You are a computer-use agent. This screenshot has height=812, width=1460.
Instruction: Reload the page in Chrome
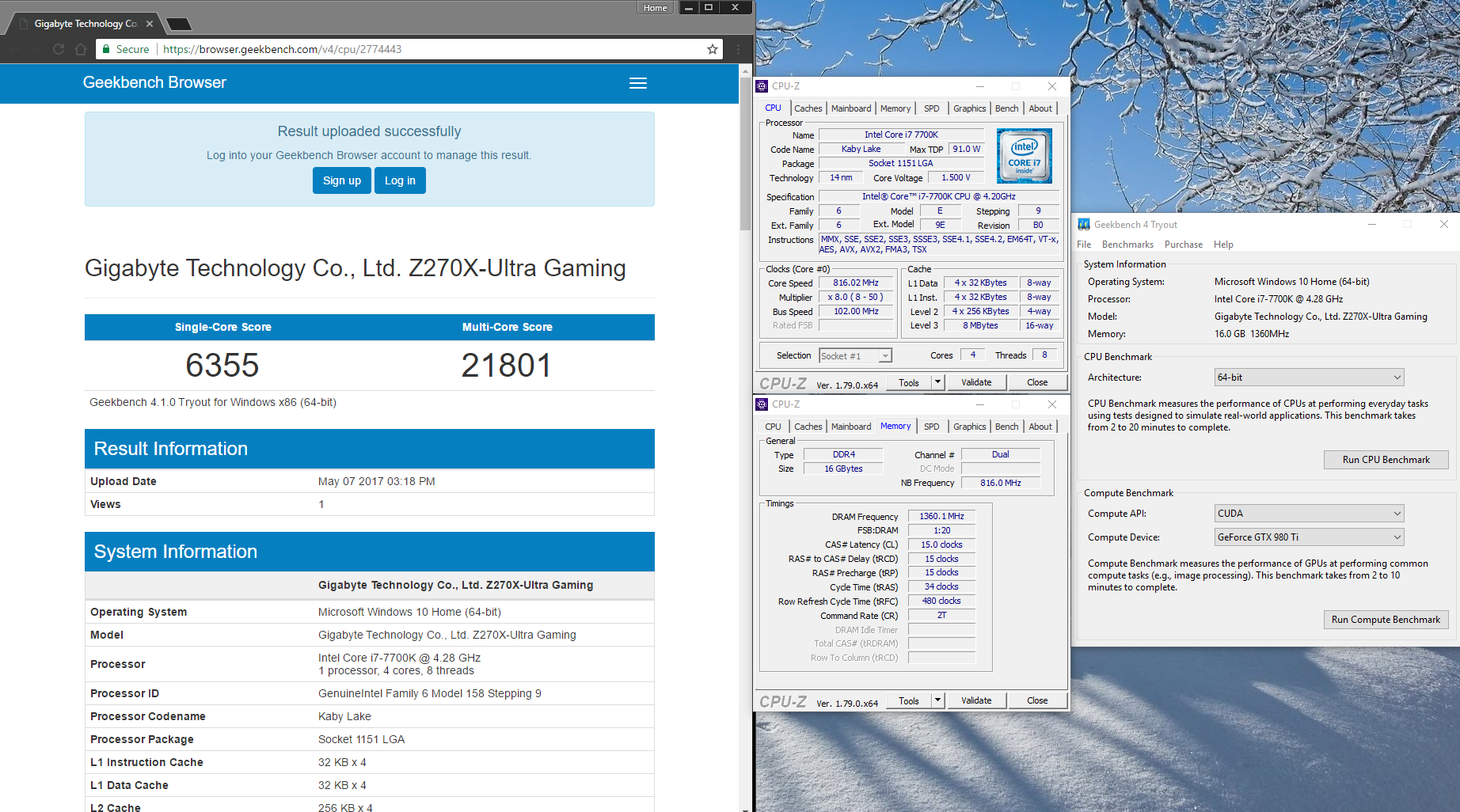pos(59,49)
